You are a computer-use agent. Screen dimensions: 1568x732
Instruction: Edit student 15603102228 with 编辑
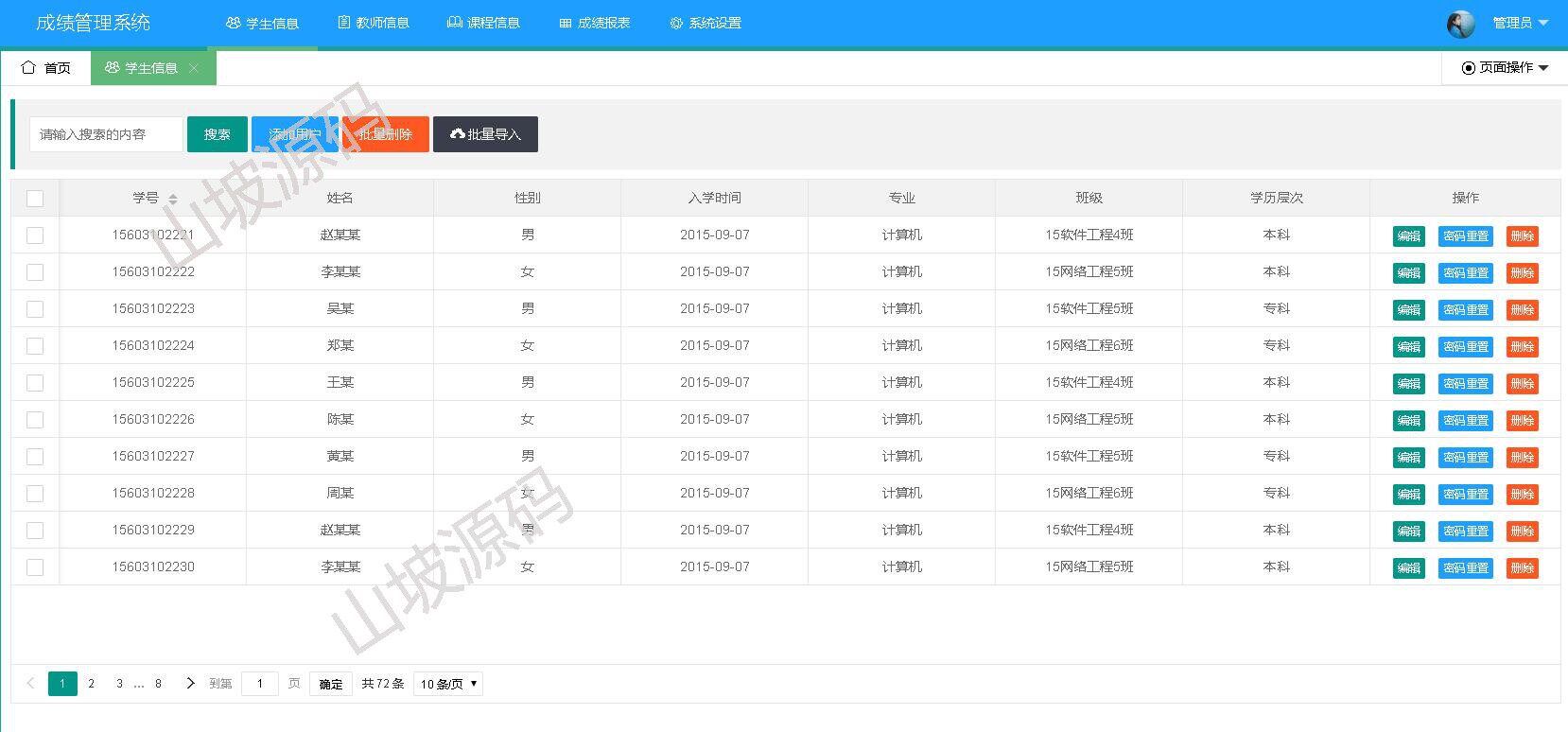tap(1409, 495)
